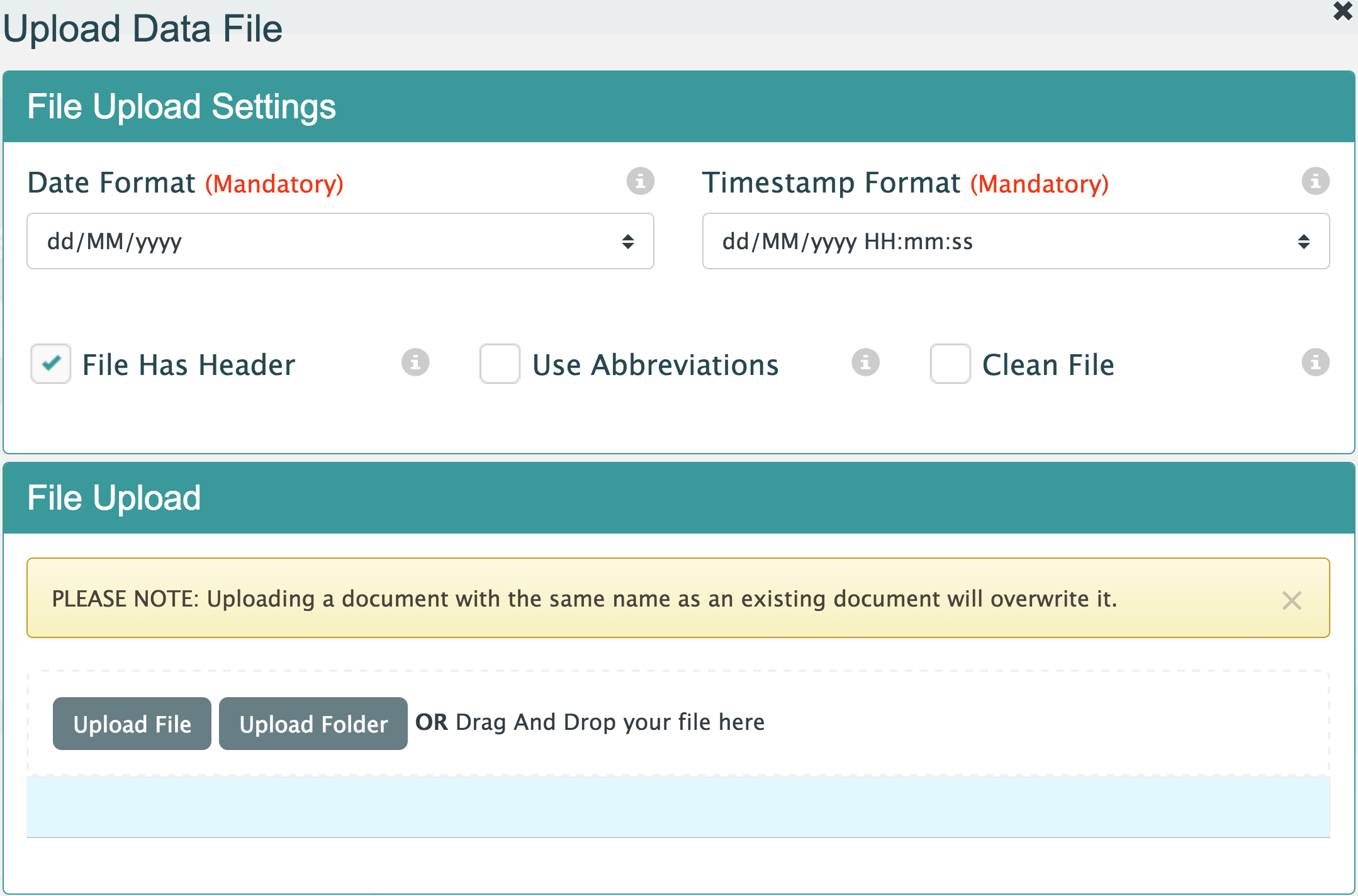Open info icon for File Has Header
The image size is (1358, 896).
click(415, 362)
